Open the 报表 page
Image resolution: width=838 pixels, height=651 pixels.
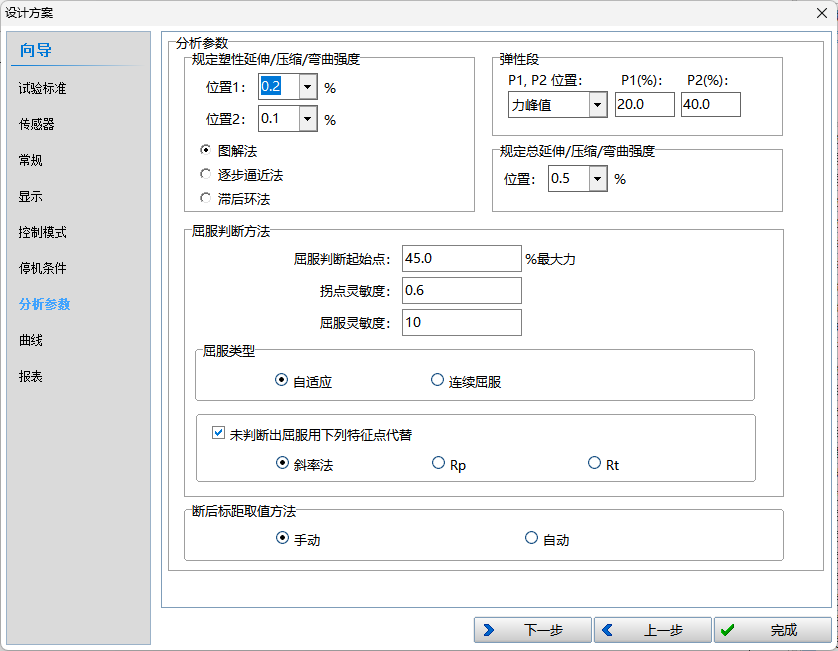[30, 376]
